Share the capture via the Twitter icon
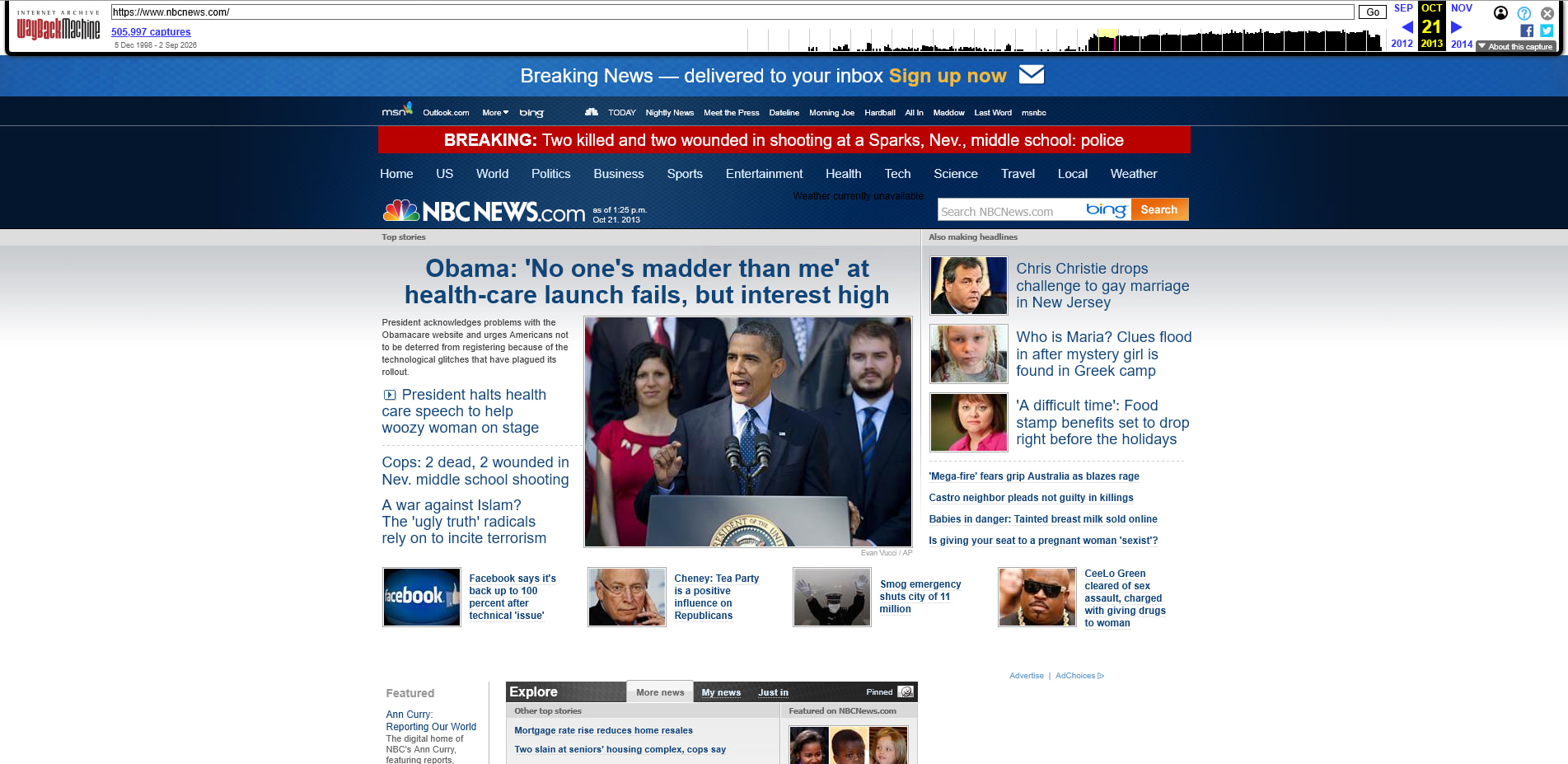 pos(1547,30)
